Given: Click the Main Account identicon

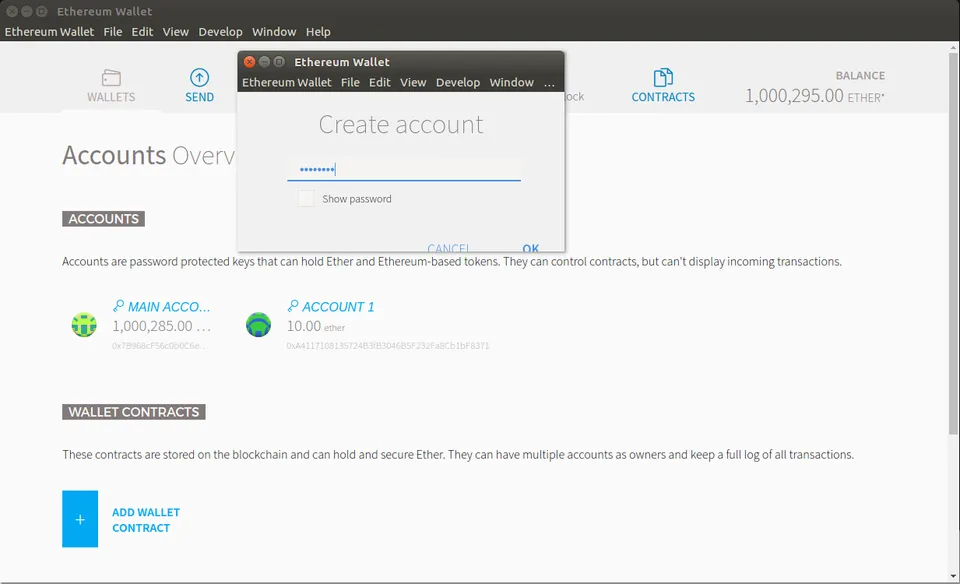Looking at the screenshot, I should coord(84,325).
